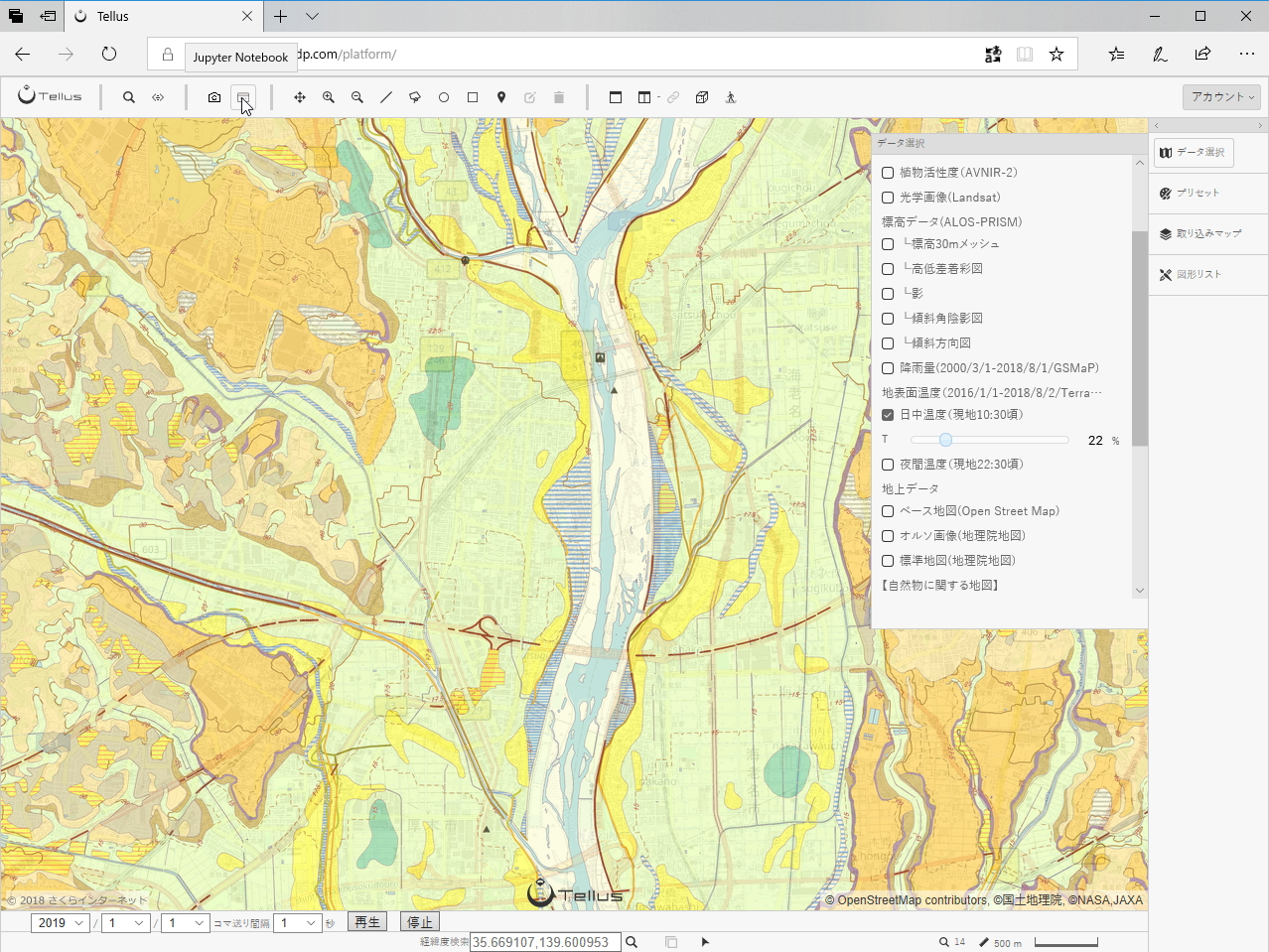Adjust the transparency slider handle
1269x952 pixels.
945,440
